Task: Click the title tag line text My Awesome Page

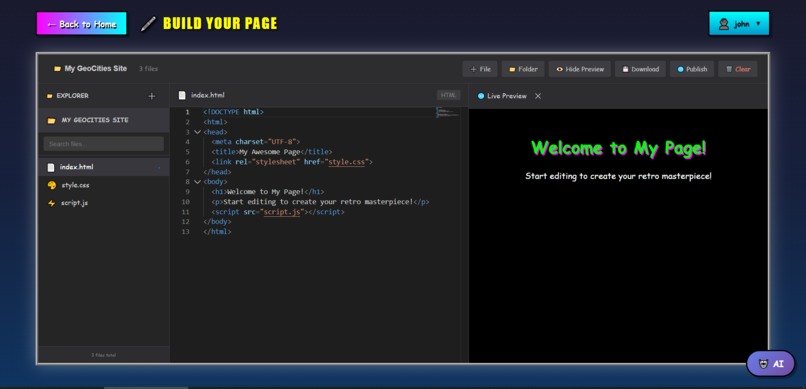Action: 269,152
